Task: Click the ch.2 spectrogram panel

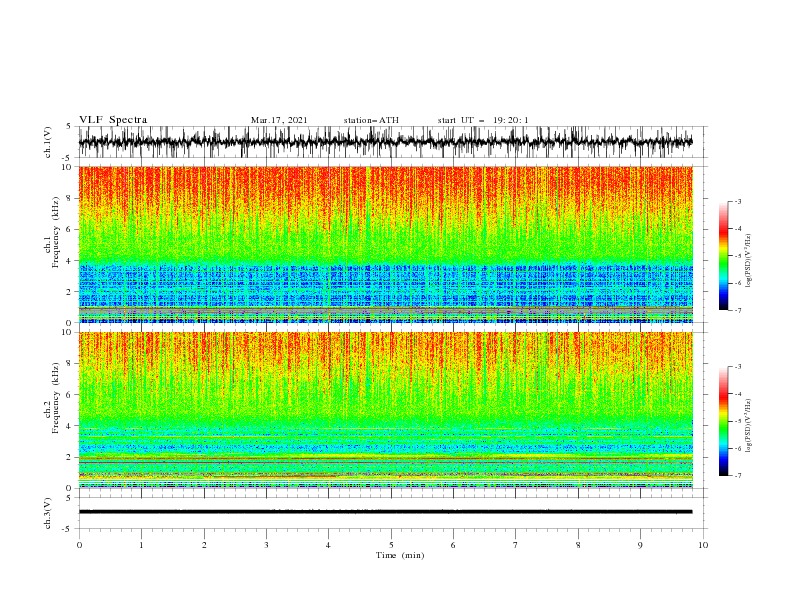Action: tap(385, 410)
